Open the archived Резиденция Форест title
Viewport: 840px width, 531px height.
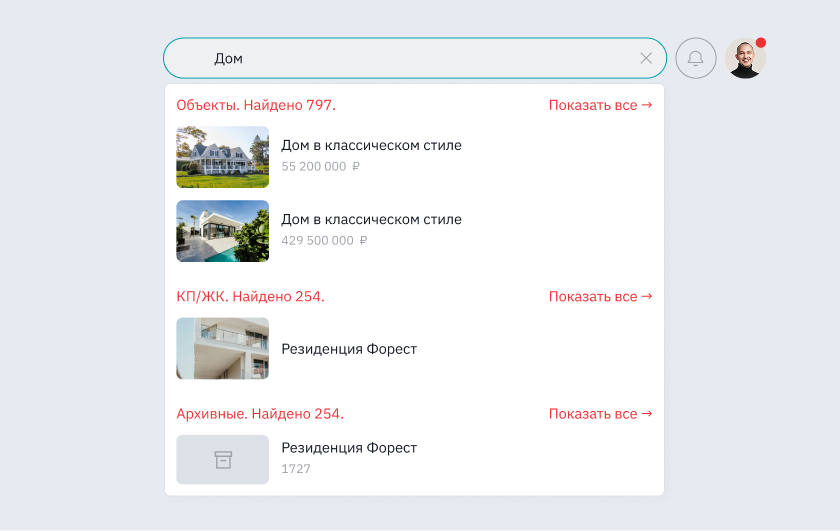click(349, 448)
